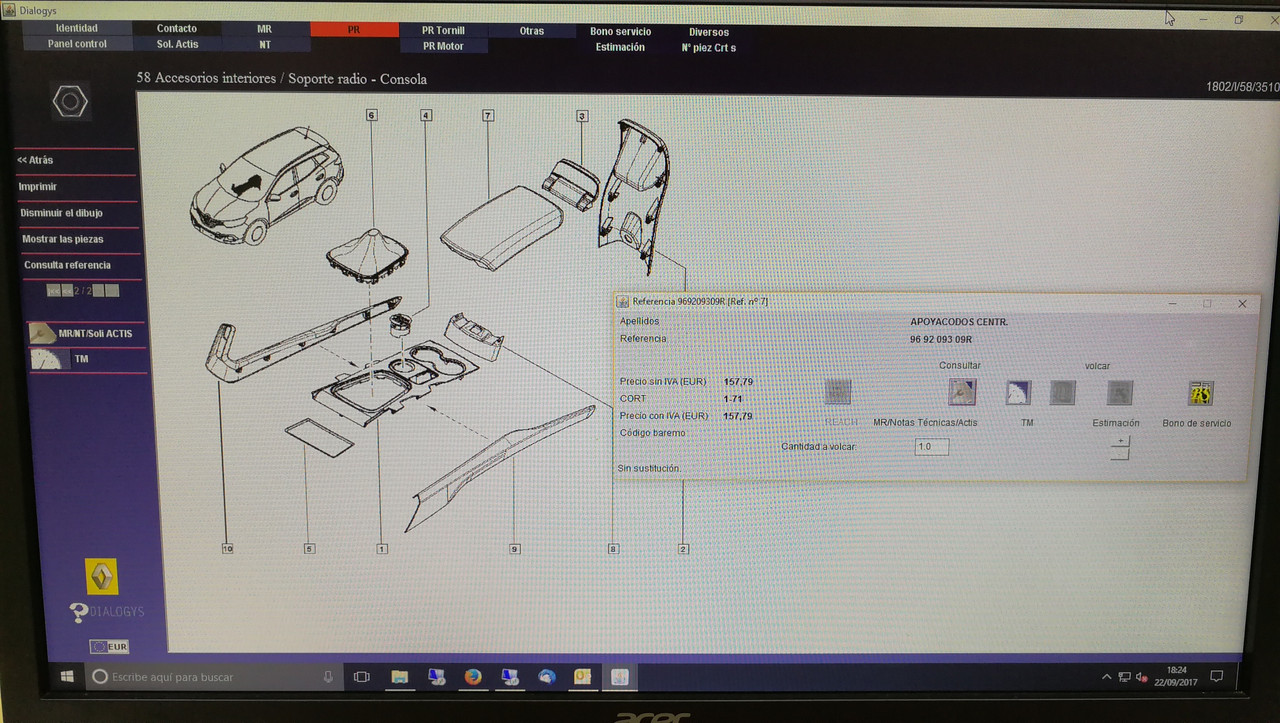This screenshot has height=723, width=1280.
Task: Click part number 10 label on diagram
Action: pyautogui.click(x=227, y=548)
